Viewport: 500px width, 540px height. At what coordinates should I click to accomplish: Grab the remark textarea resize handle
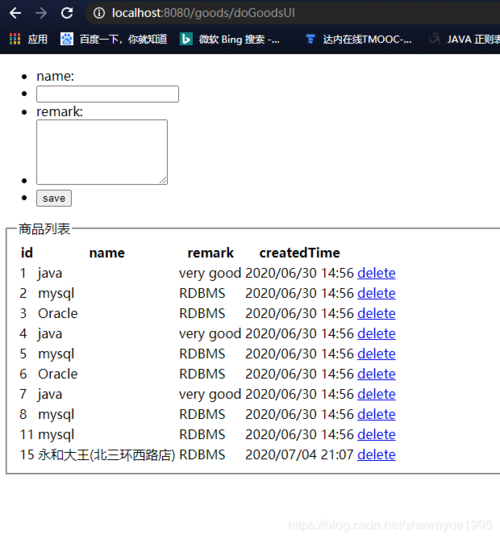163,180
